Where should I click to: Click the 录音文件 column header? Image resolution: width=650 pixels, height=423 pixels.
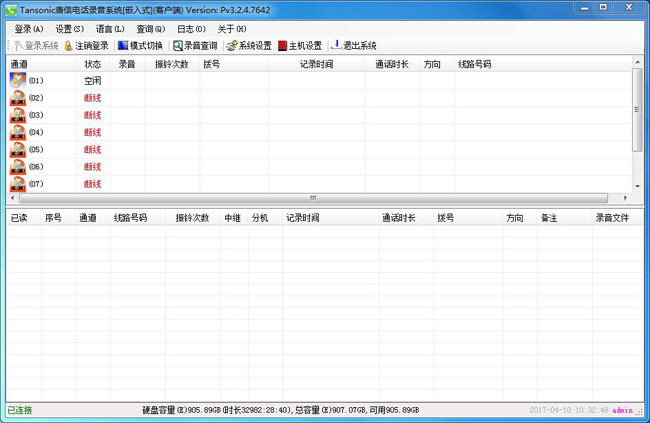pos(612,217)
